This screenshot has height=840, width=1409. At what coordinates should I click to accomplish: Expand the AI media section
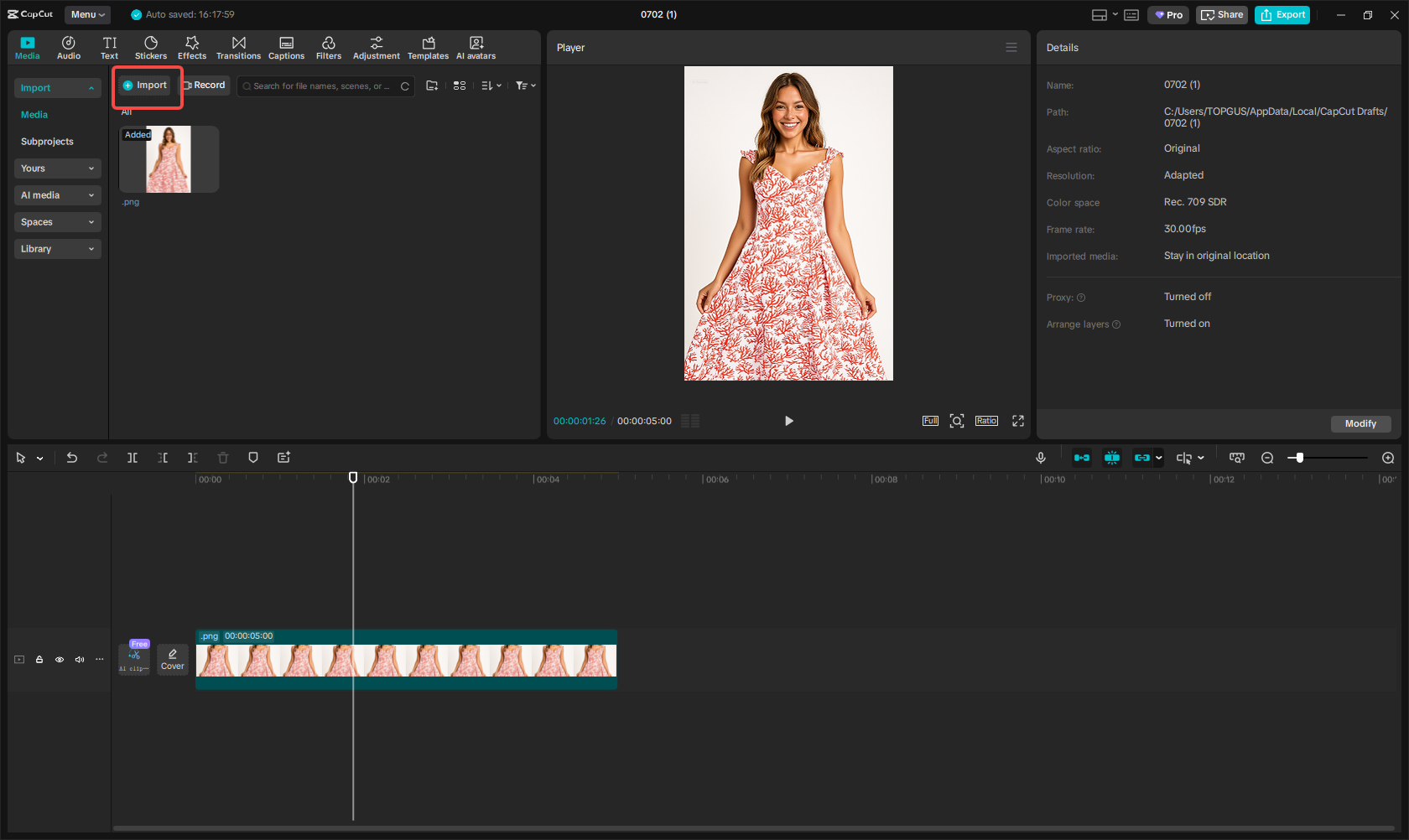(x=57, y=195)
